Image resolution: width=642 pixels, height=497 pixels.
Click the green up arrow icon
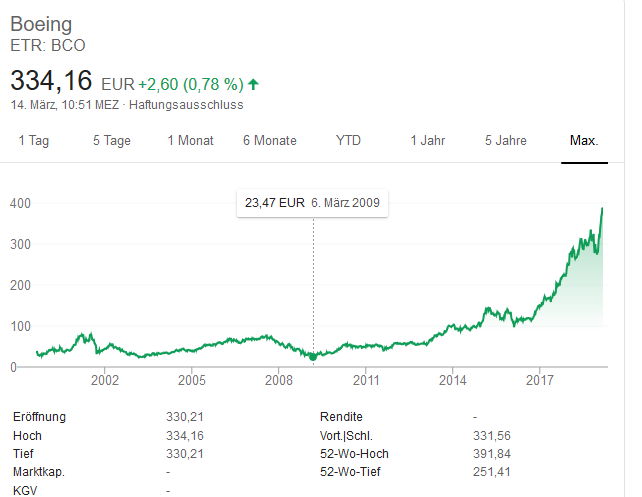pyautogui.click(x=253, y=83)
